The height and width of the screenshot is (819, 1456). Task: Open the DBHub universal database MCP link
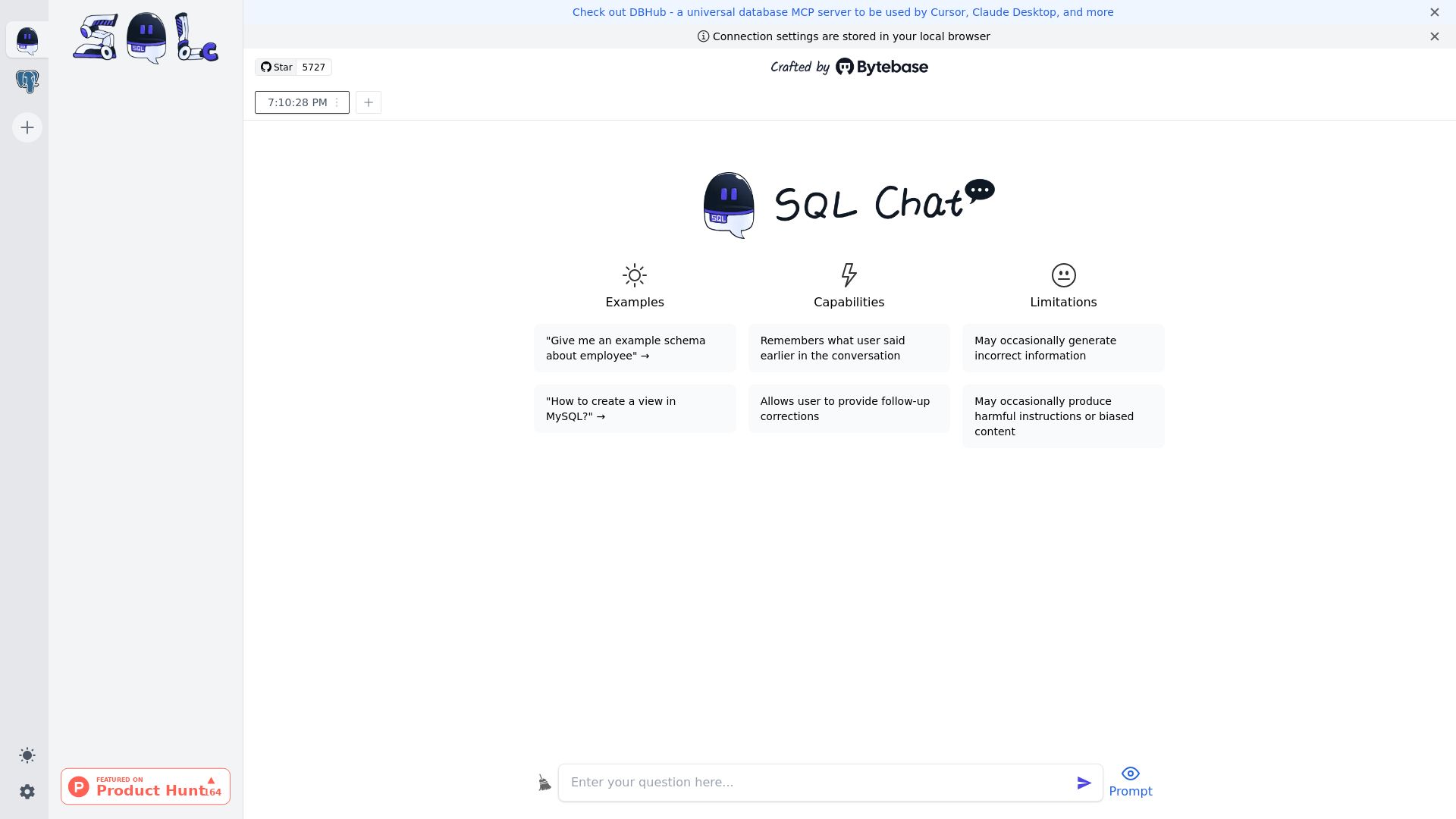843,12
